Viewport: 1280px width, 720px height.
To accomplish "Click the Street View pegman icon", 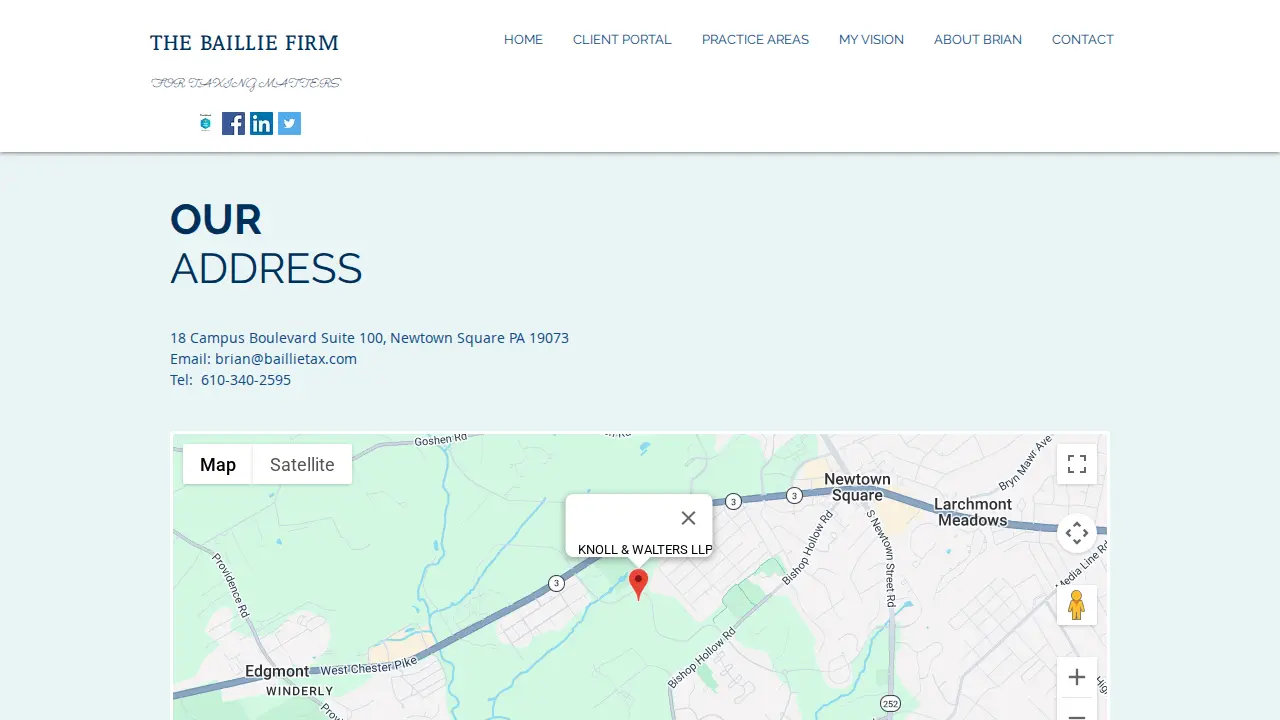I will (x=1077, y=605).
